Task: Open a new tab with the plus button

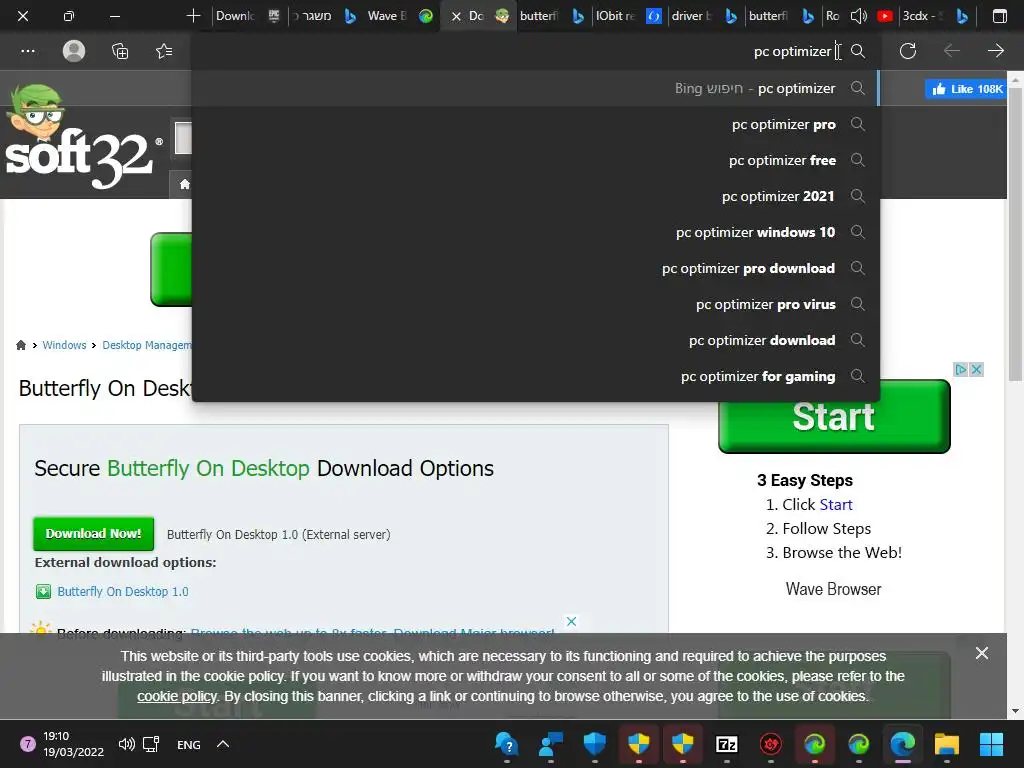Action: (193, 16)
